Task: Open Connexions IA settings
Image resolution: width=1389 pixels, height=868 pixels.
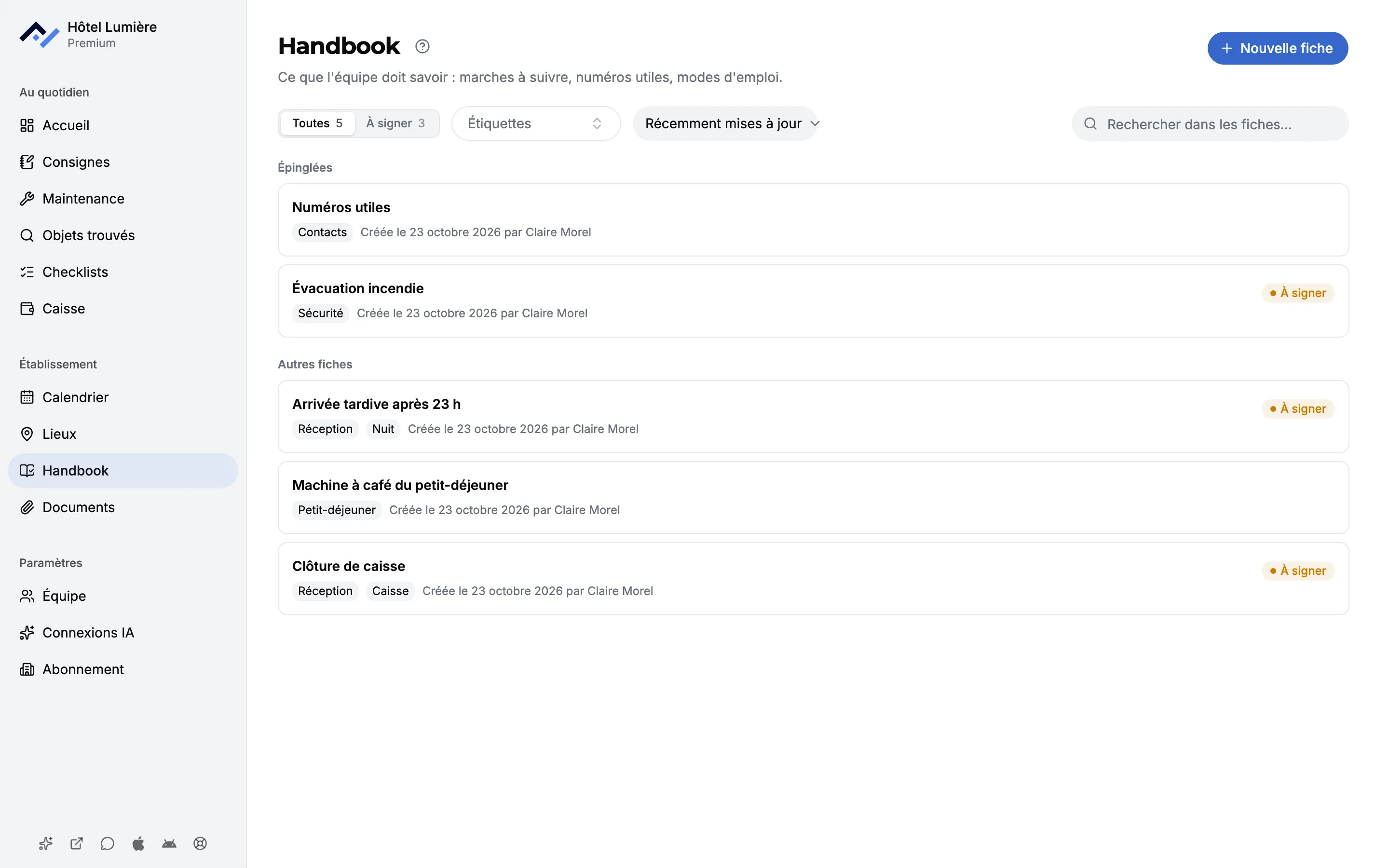Action: click(x=123, y=633)
